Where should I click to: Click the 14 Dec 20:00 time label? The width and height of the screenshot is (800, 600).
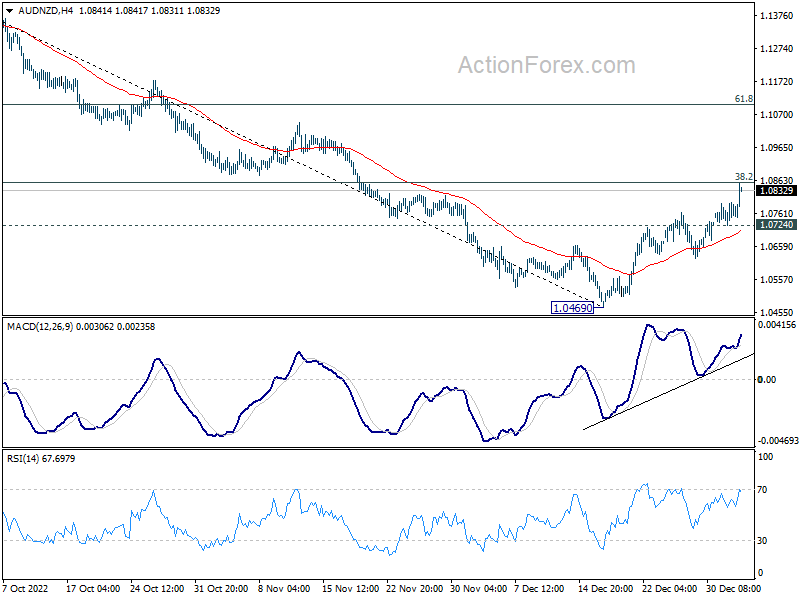pyautogui.click(x=606, y=588)
